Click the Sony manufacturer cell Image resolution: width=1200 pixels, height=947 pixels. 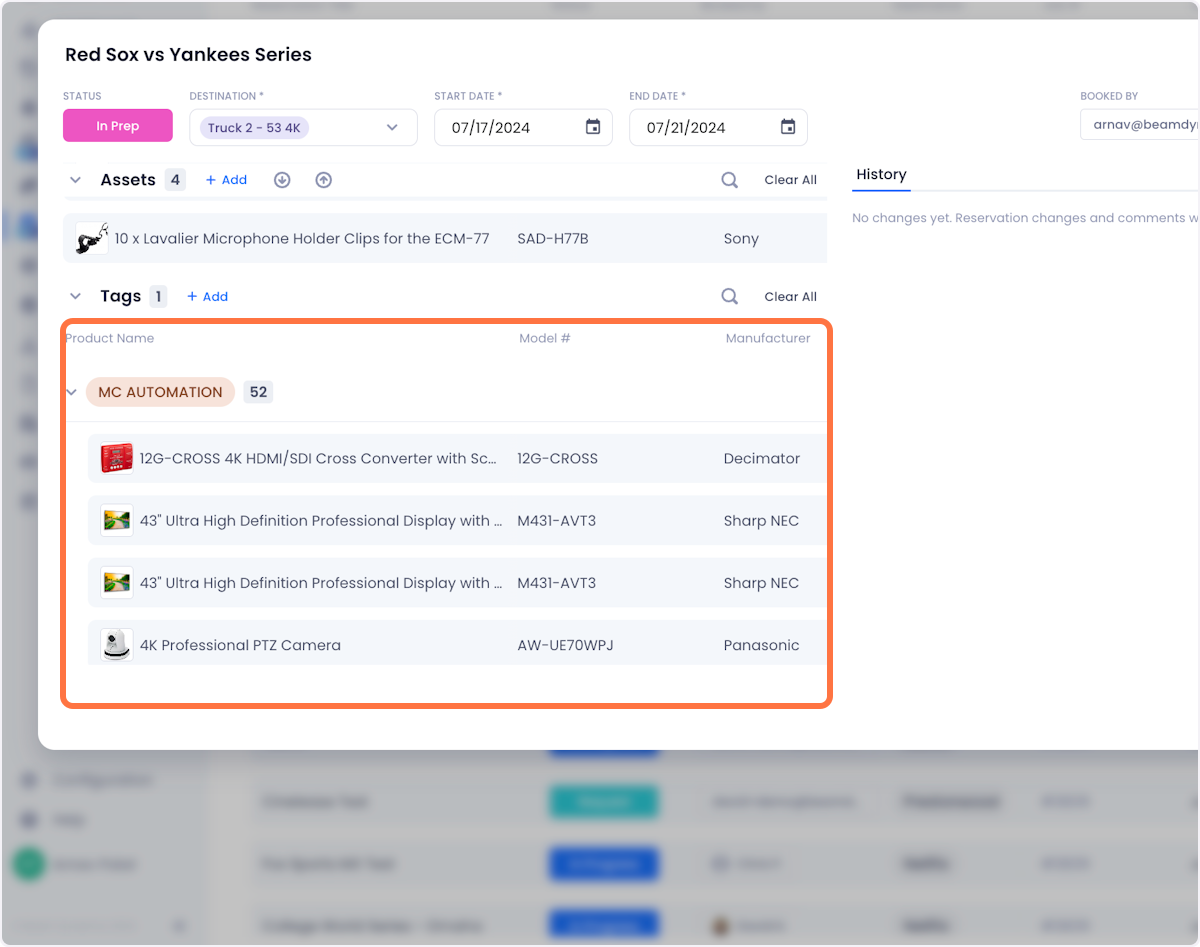741,239
